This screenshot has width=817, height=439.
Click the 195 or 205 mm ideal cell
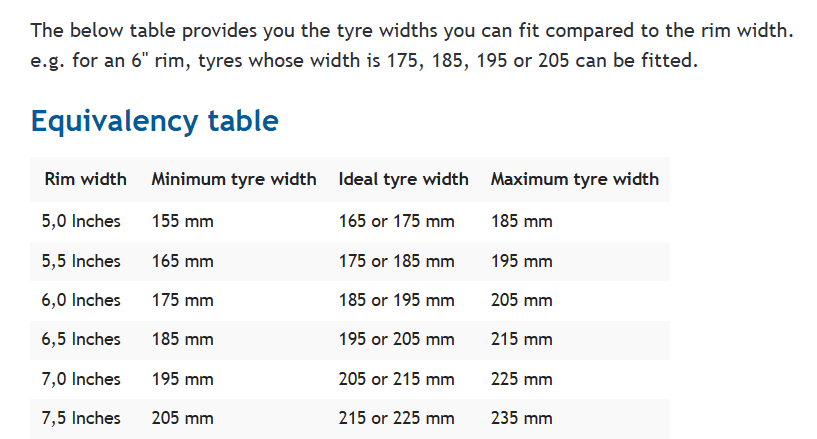click(x=396, y=339)
